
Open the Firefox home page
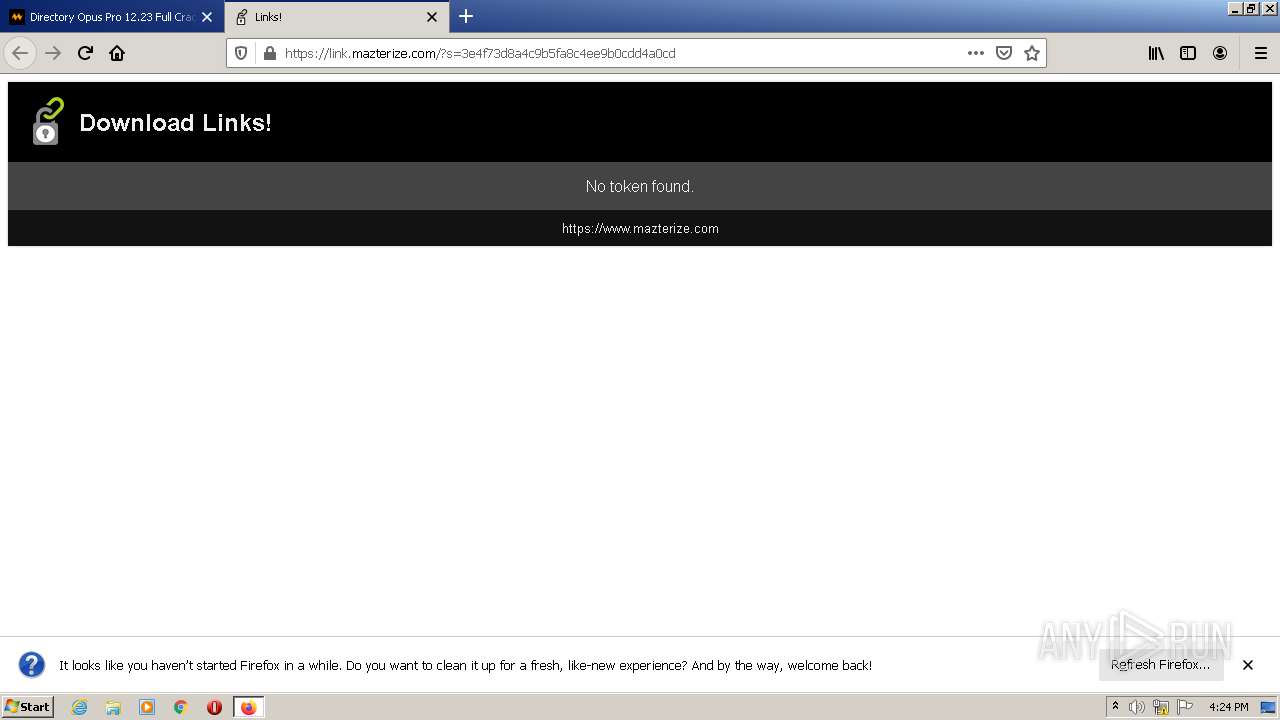[117, 53]
